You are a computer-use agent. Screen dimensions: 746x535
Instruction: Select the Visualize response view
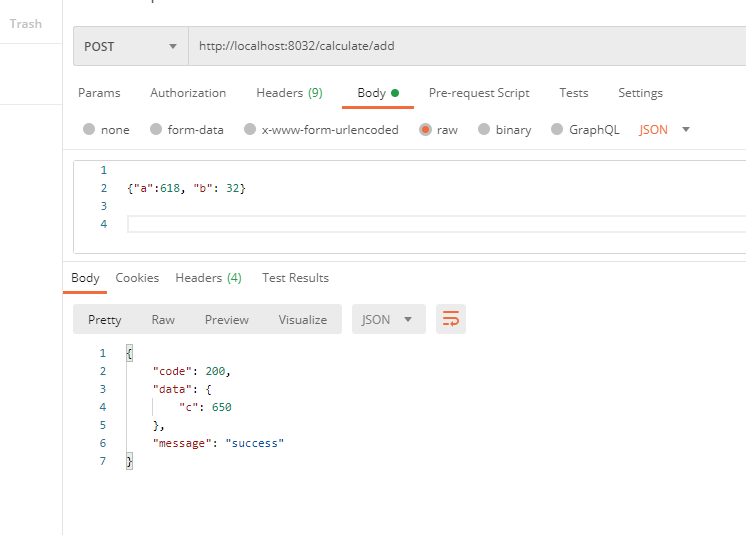[x=303, y=320]
